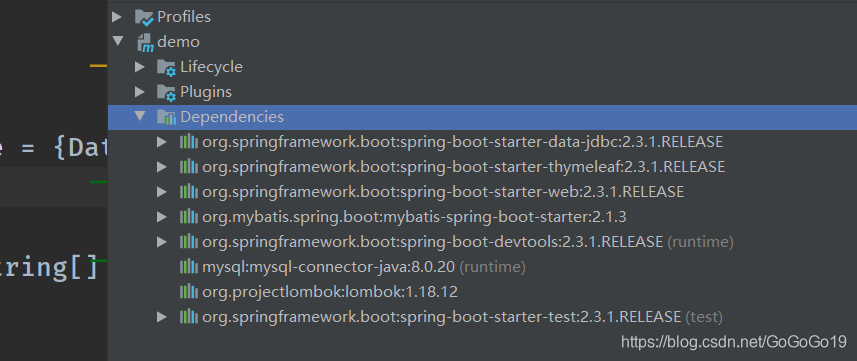Click library icon beside lombok dependency
The width and height of the screenshot is (857, 361).
(x=189, y=292)
